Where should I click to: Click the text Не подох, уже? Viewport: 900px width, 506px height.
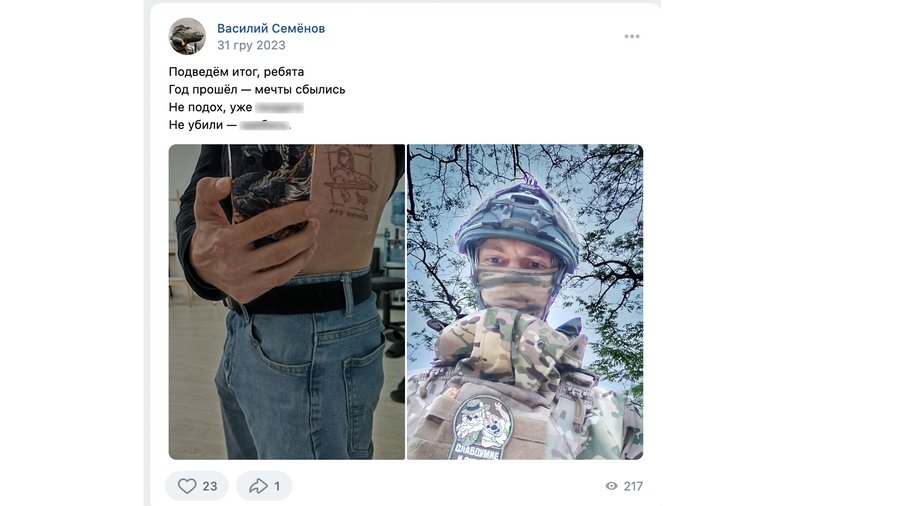210,107
